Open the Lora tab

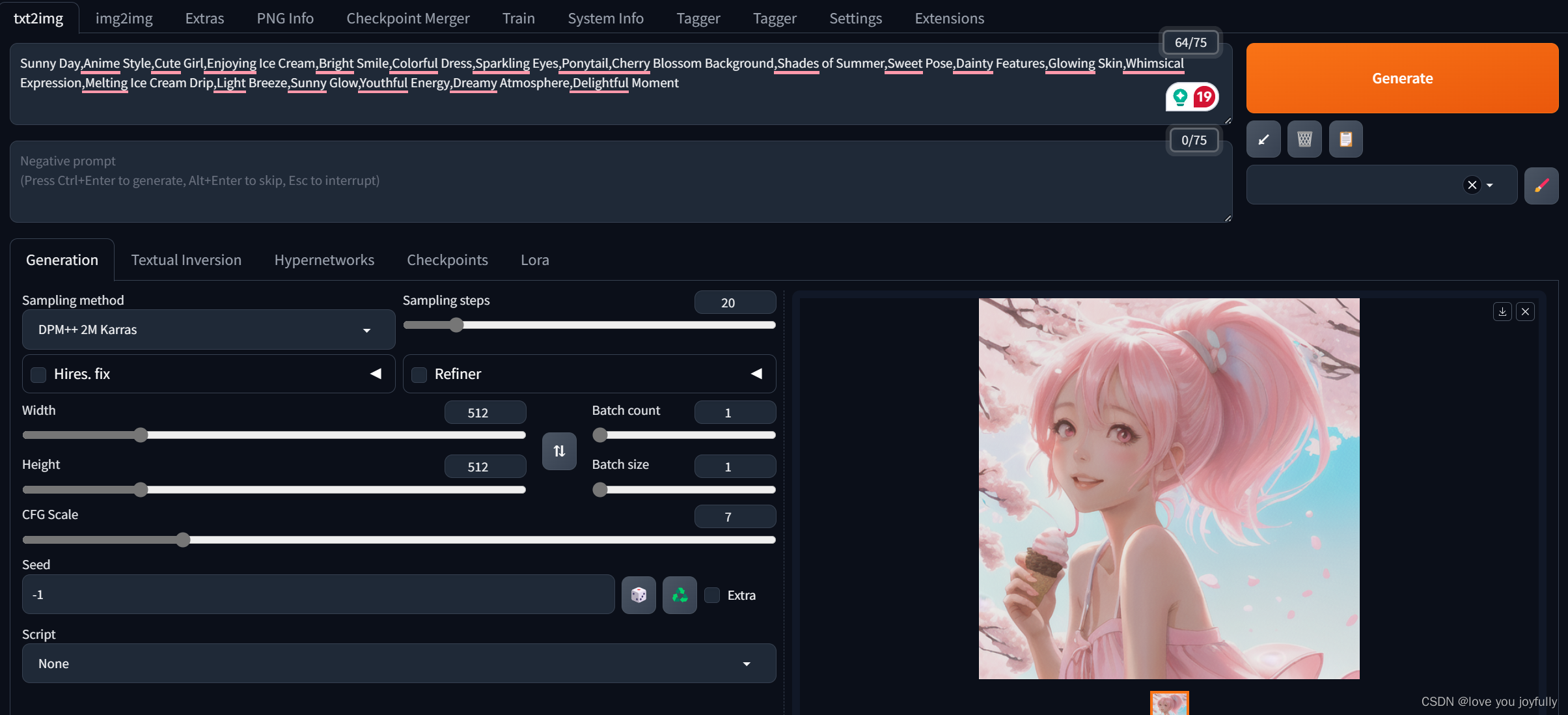(x=534, y=260)
